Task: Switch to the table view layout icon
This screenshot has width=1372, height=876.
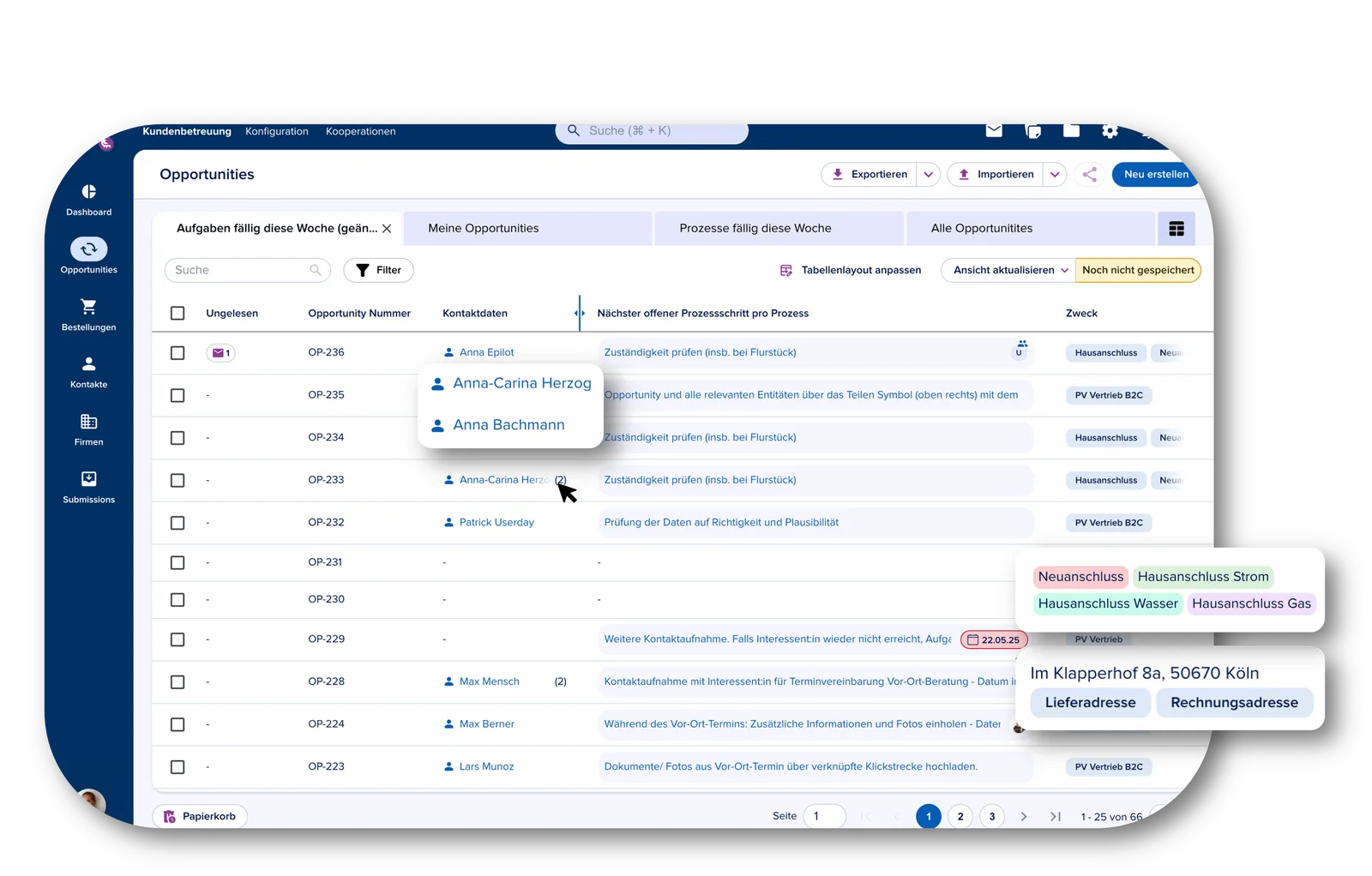Action: click(x=1176, y=229)
